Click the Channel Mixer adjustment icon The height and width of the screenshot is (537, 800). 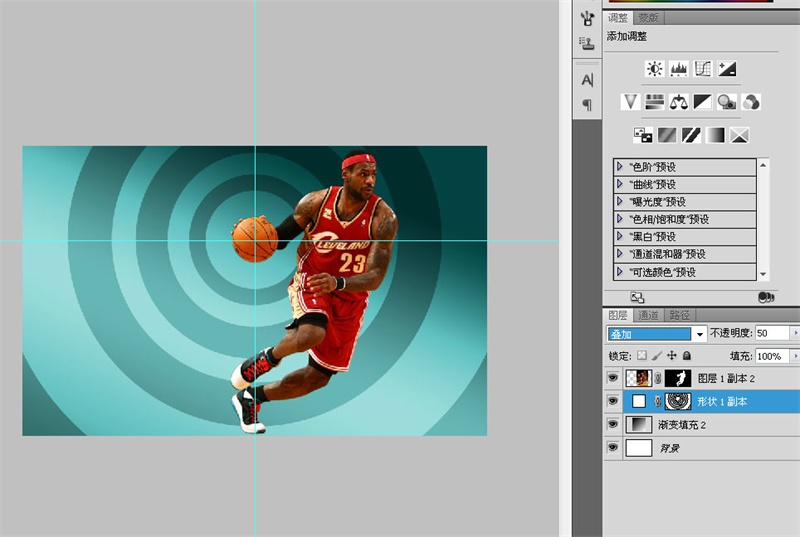[752, 101]
